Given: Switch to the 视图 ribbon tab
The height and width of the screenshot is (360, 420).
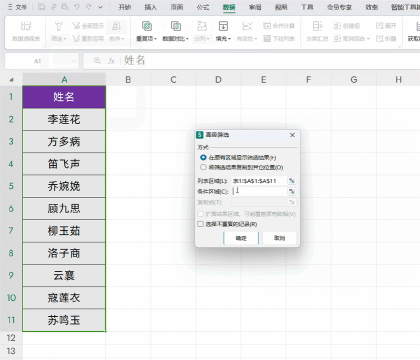Looking at the screenshot, I should pos(281,7).
